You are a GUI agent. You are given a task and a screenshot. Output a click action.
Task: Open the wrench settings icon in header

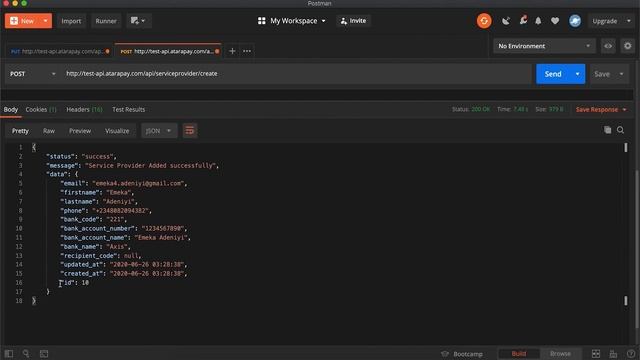point(523,20)
